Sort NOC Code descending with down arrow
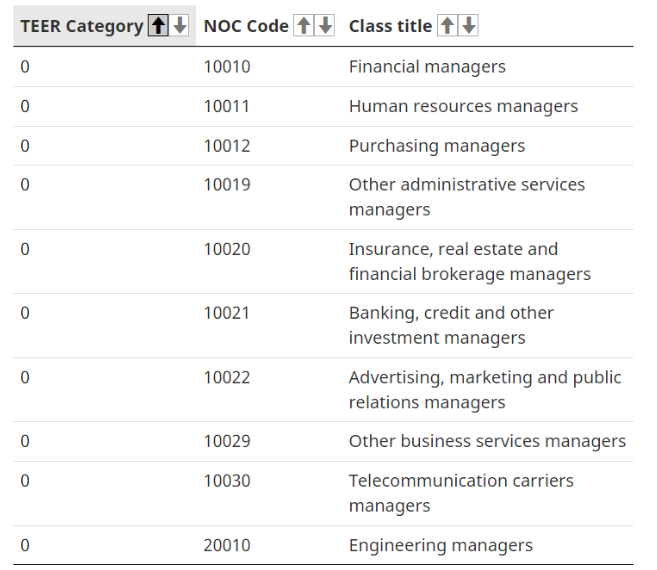The height and width of the screenshot is (570, 657). (325, 26)
